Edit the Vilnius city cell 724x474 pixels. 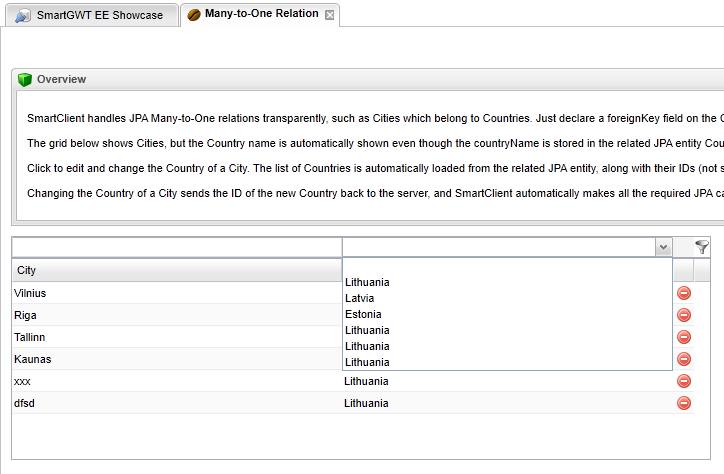click(176, 293)
